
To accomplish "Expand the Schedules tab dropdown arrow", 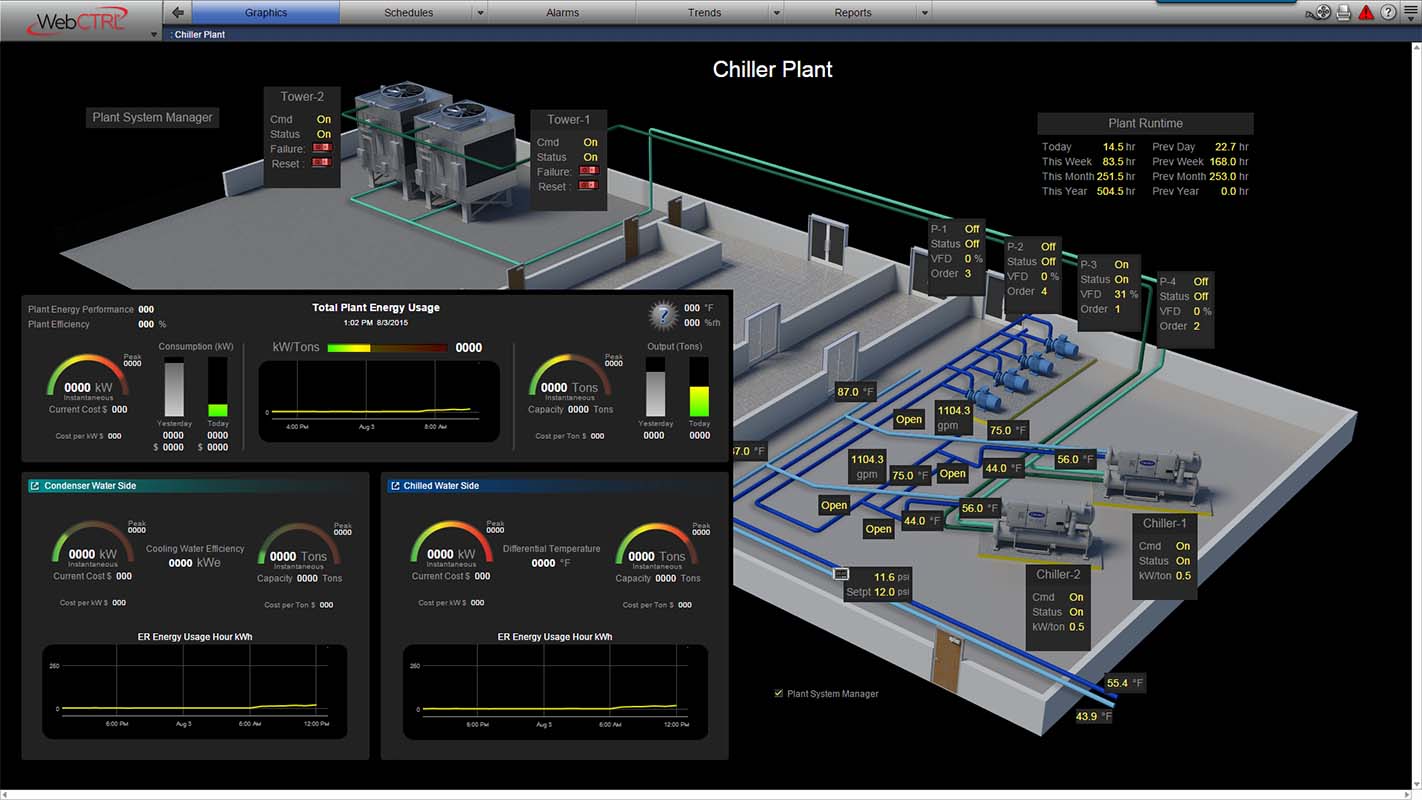I will point(480,11).
